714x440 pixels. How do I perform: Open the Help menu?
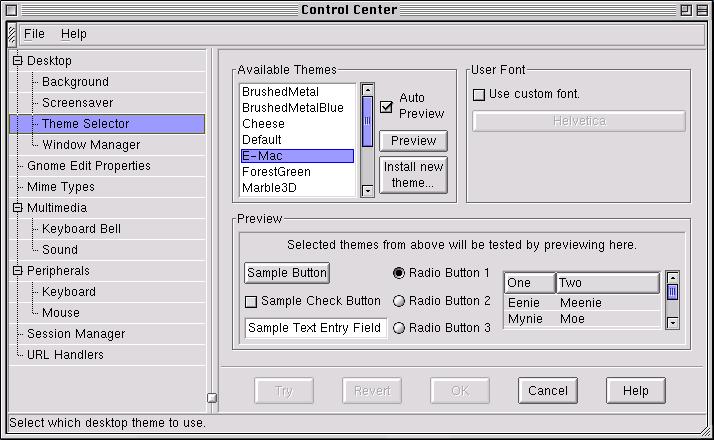[74, 34]
